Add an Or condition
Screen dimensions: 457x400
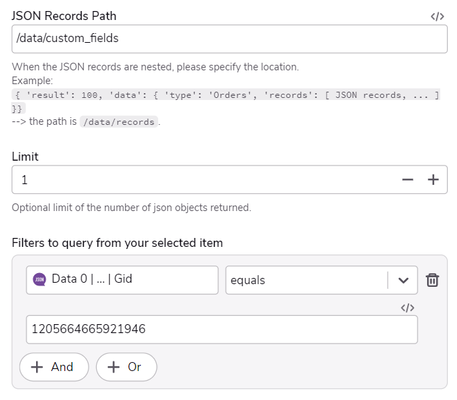click(x=126, y=367)
